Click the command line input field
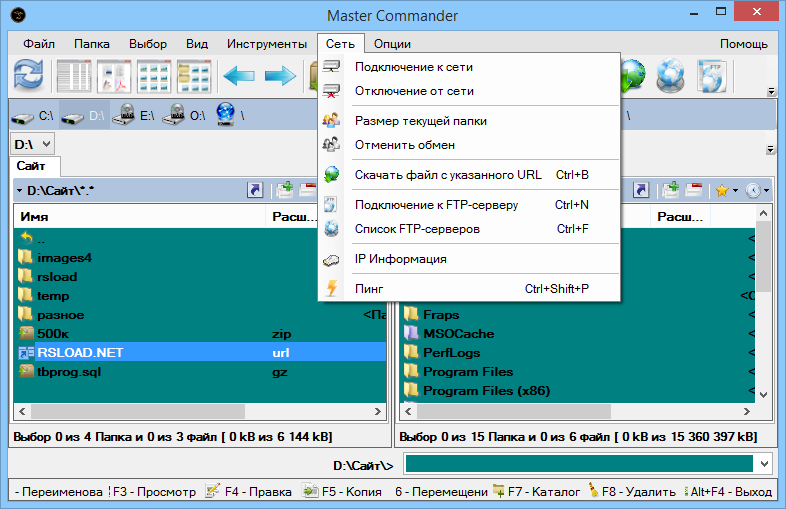 579,464
